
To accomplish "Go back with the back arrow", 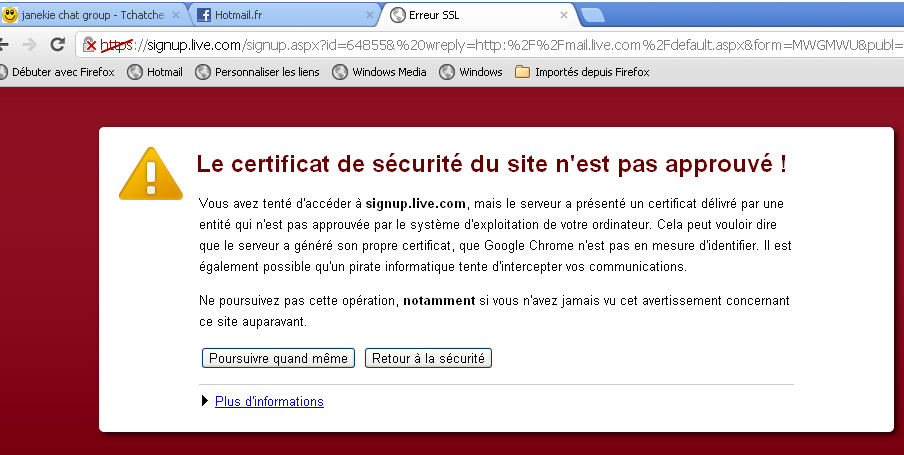I will (4, 44).
